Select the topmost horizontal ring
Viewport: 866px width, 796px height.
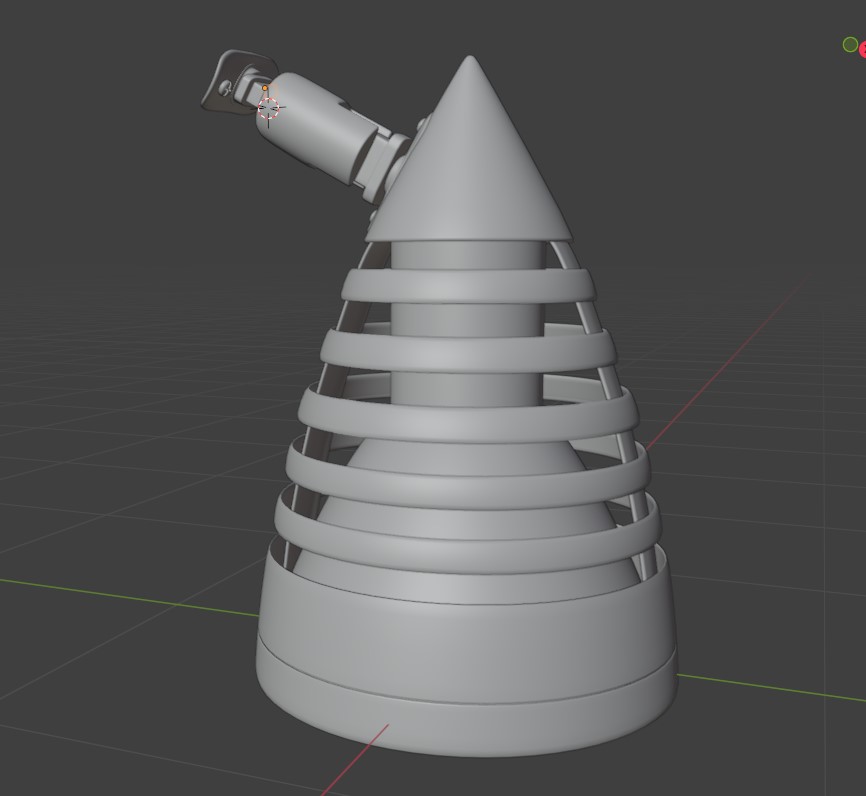pos(468,285)
